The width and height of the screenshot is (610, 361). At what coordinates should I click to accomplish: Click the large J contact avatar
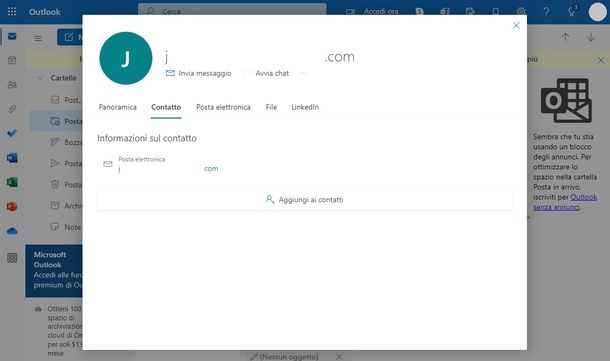point(126,58)
